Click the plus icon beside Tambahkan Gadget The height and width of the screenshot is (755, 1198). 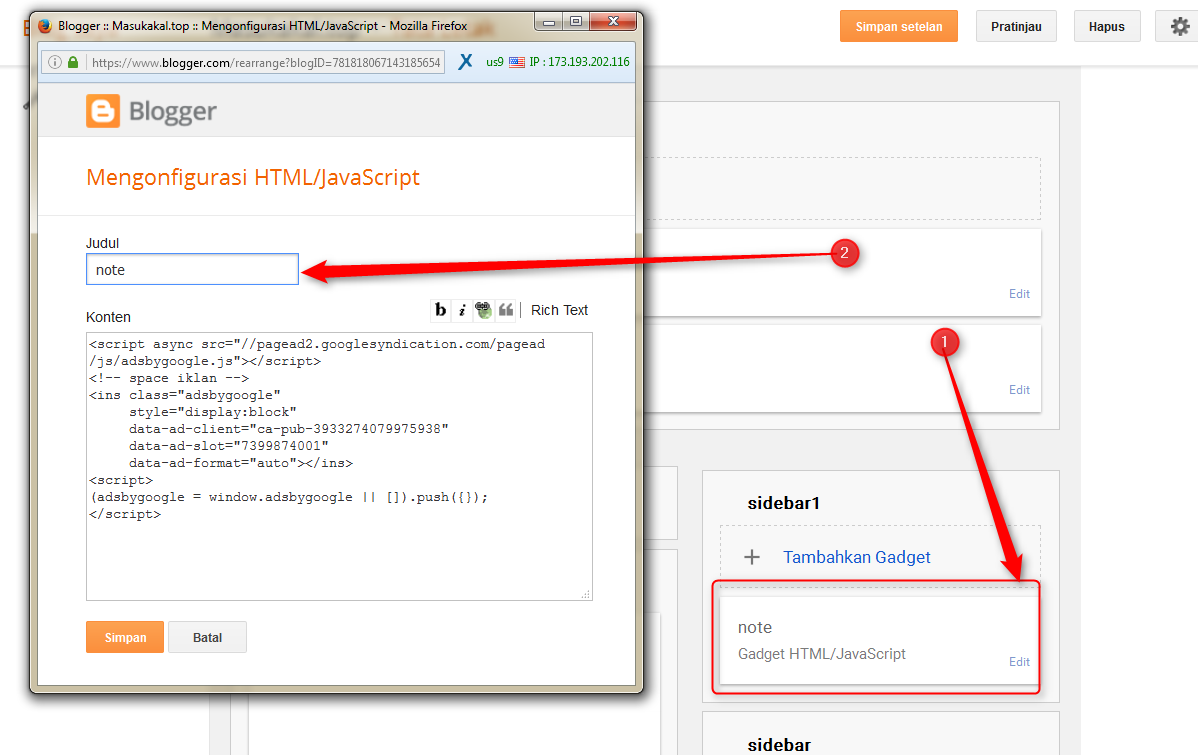[752, 557]
